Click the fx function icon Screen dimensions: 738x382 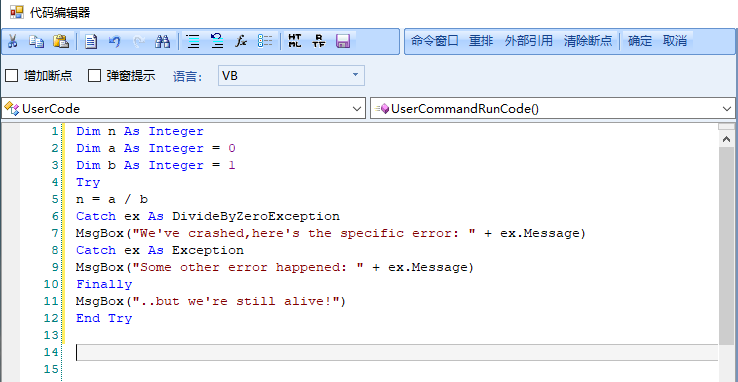241,41
